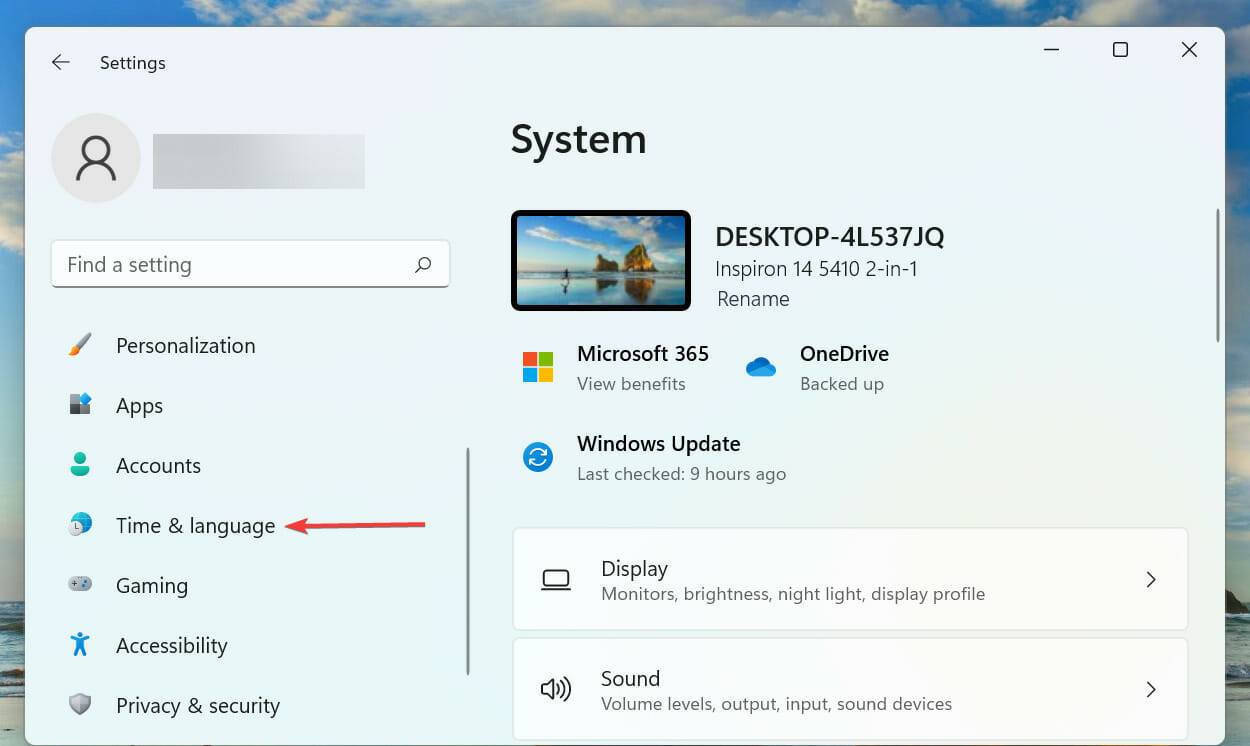
Task: Select the Time & language clock icon
Action: [79, 525]
